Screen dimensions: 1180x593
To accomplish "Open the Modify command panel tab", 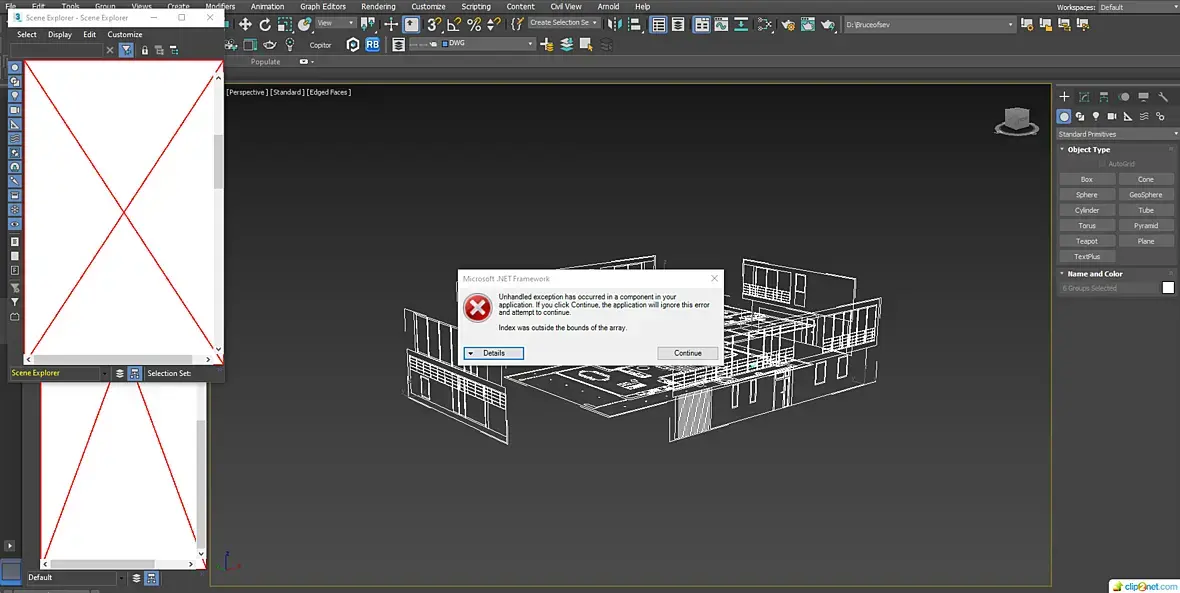I will click(1084, 97).
